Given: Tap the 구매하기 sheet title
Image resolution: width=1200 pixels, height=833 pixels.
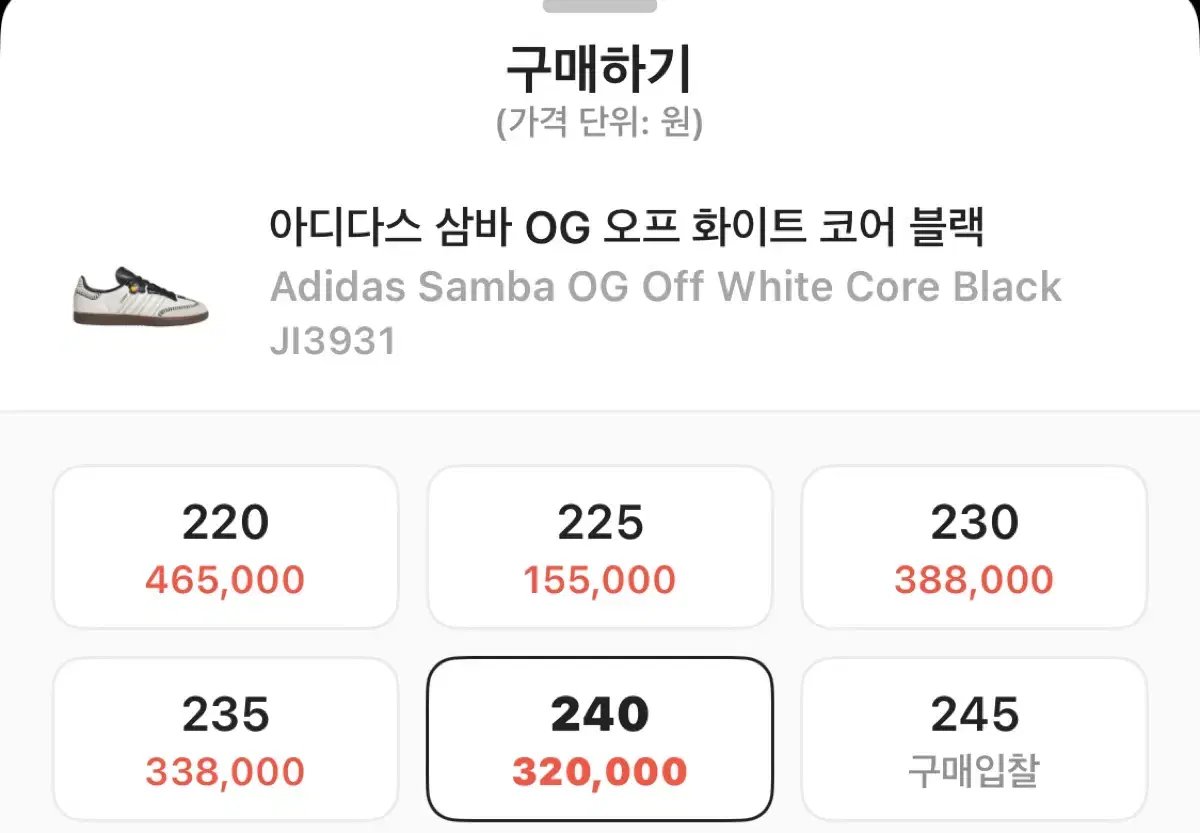Looking at the screenshot, I should [600, 69].
